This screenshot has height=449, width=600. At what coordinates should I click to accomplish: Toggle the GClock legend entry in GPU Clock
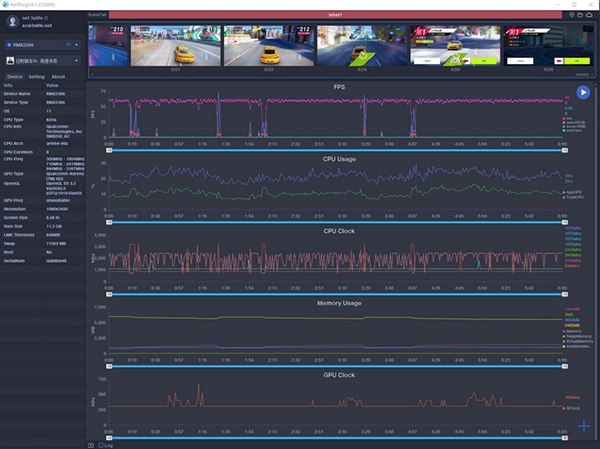tap(574, 407)
